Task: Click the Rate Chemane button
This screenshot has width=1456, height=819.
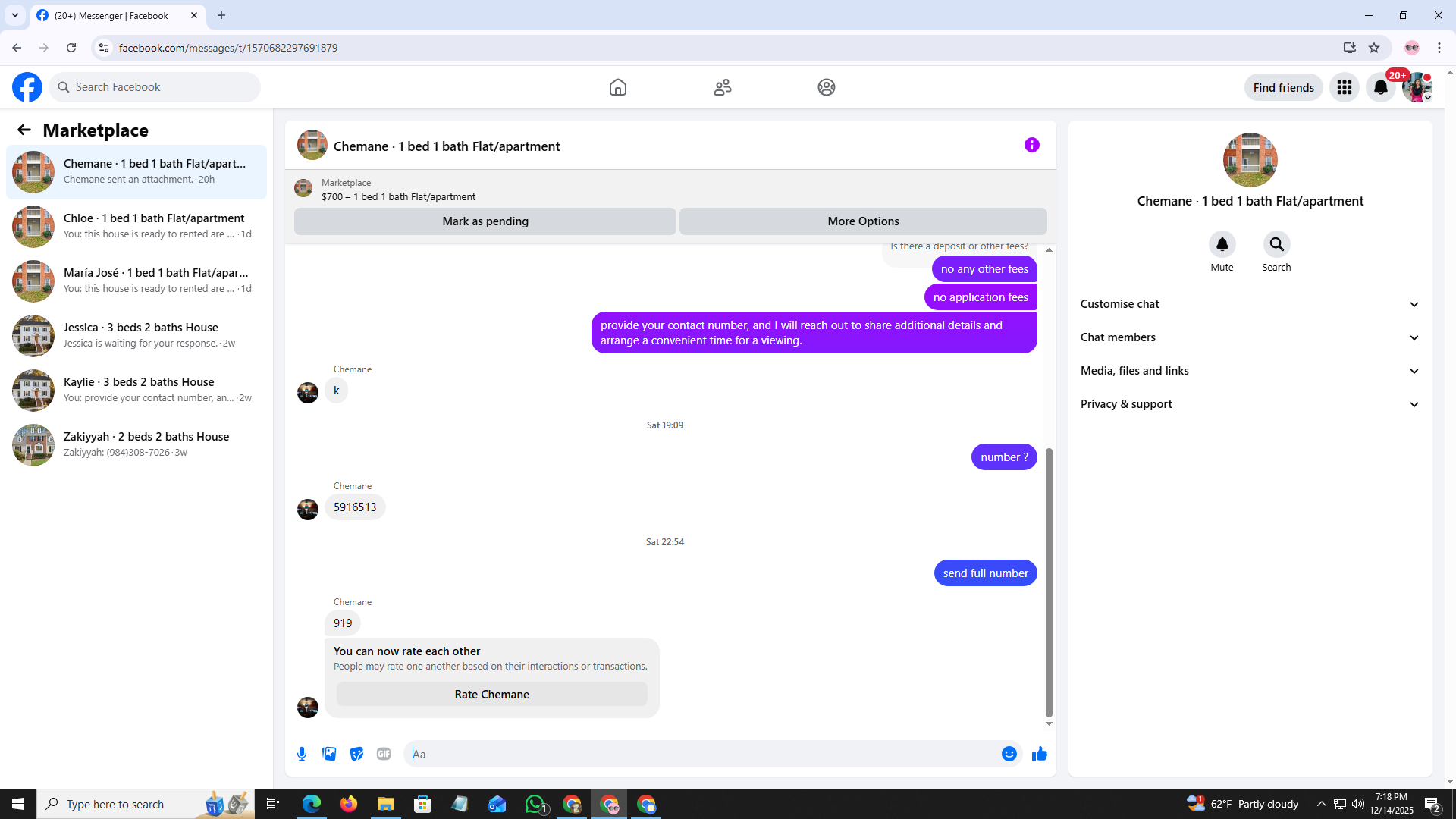Action: point(491,695)
